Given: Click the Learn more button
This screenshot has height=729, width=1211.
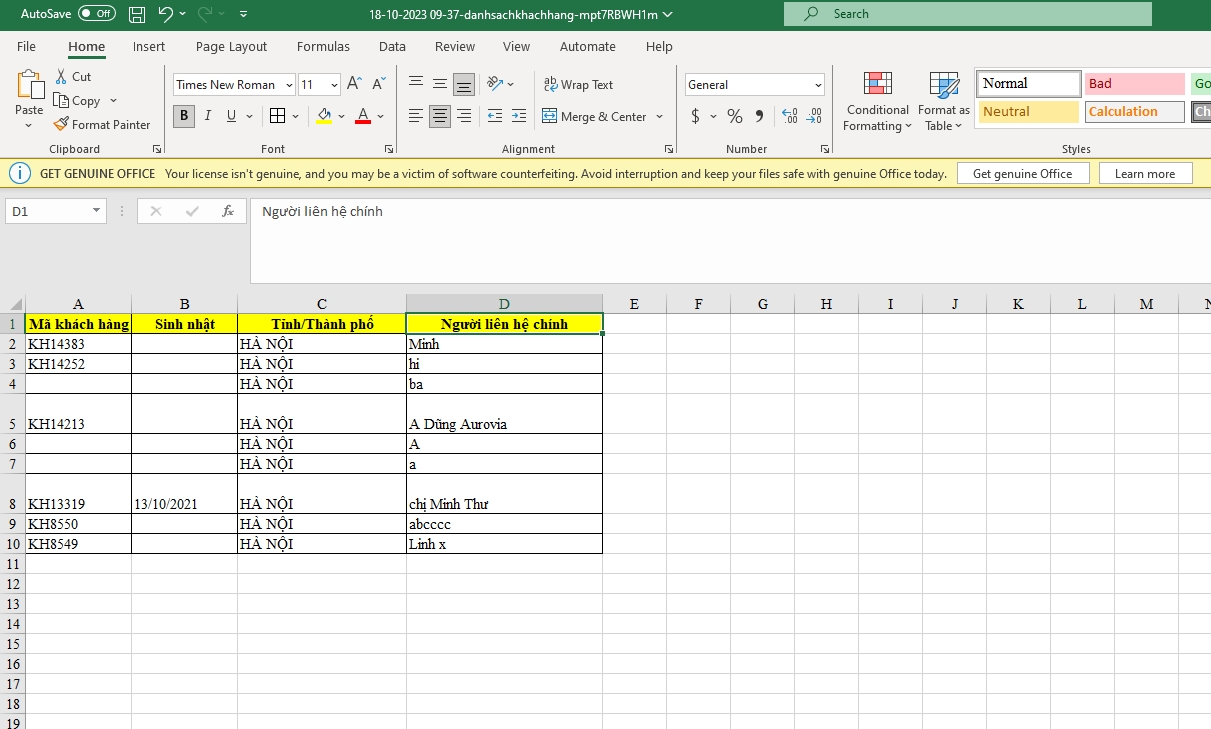Looking at the screenshot, I should pos(1145,174).
